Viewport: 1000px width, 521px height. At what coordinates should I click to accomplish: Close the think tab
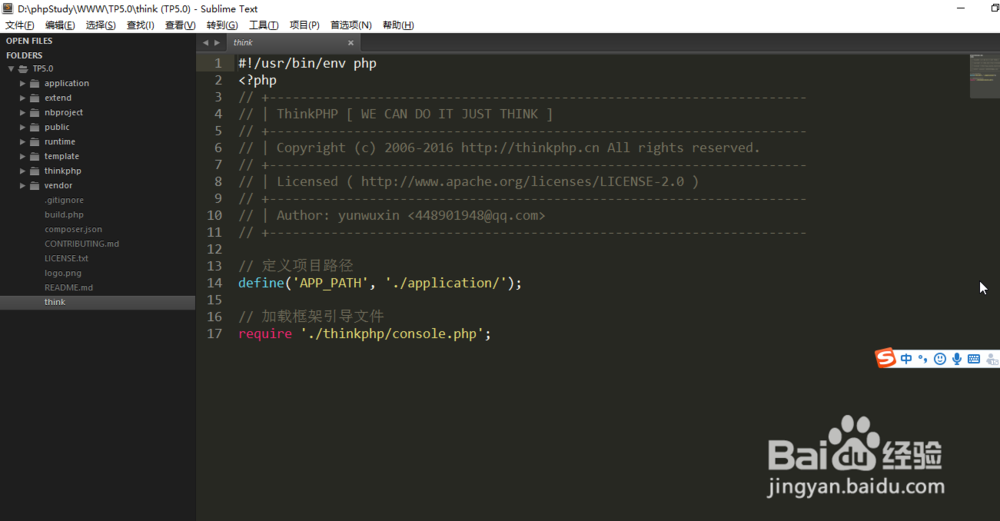click(x=351, y=43)
